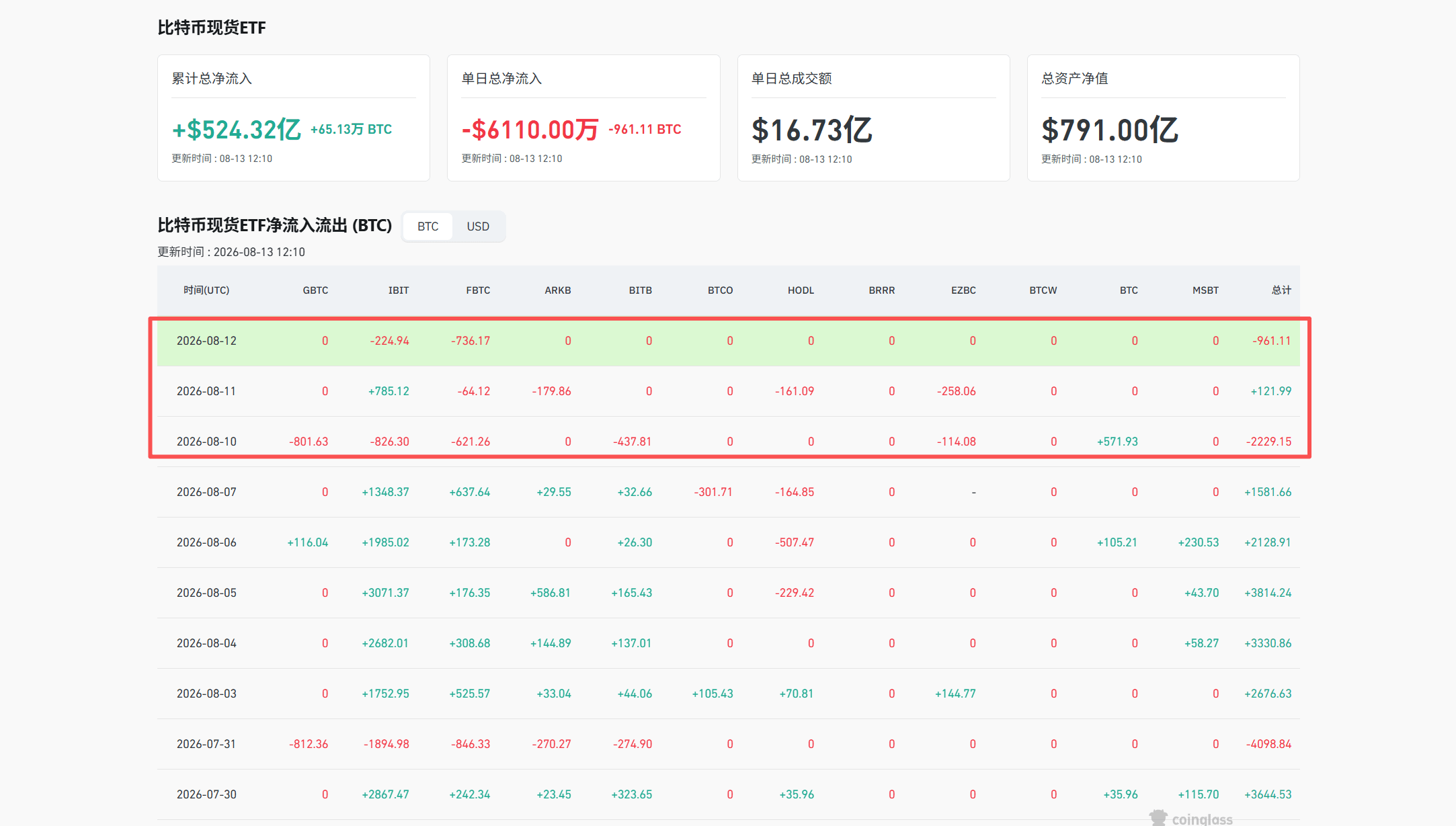The width and height of the screenshot is (1456, 826).
Task: Click total -4098.84 for 2026-07-31
Action: click(x=1268, y=744)
